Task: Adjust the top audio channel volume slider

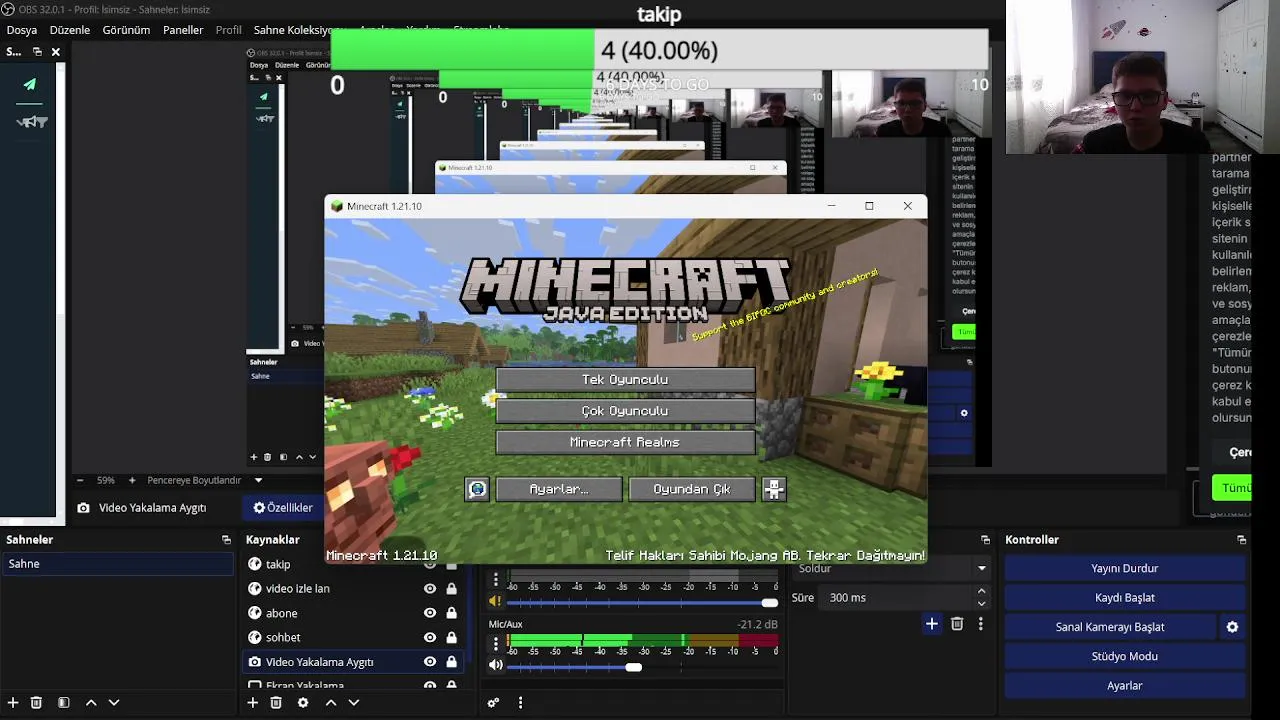Action: tap(642, 603)
